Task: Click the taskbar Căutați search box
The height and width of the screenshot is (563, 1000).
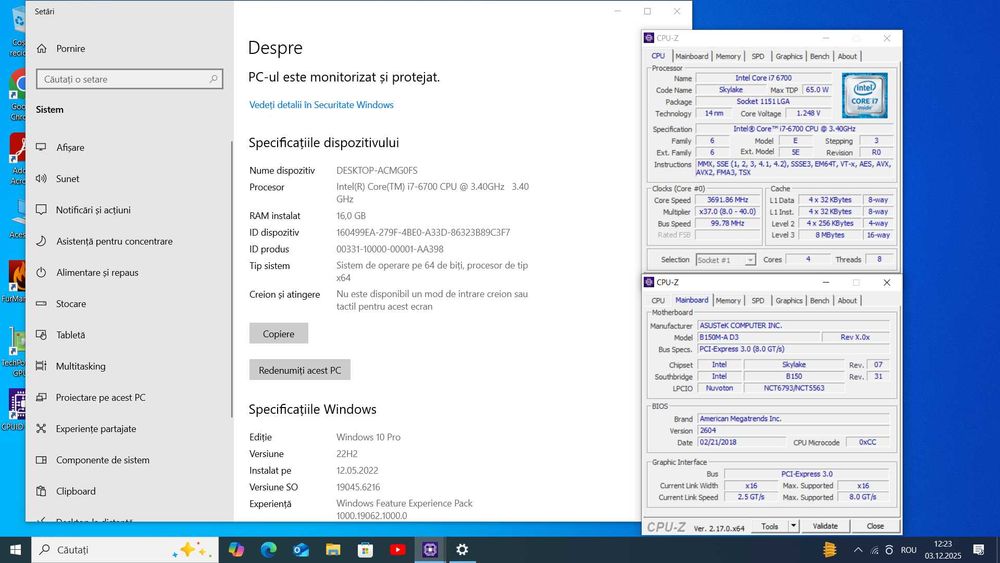Action: pos(125,550)
